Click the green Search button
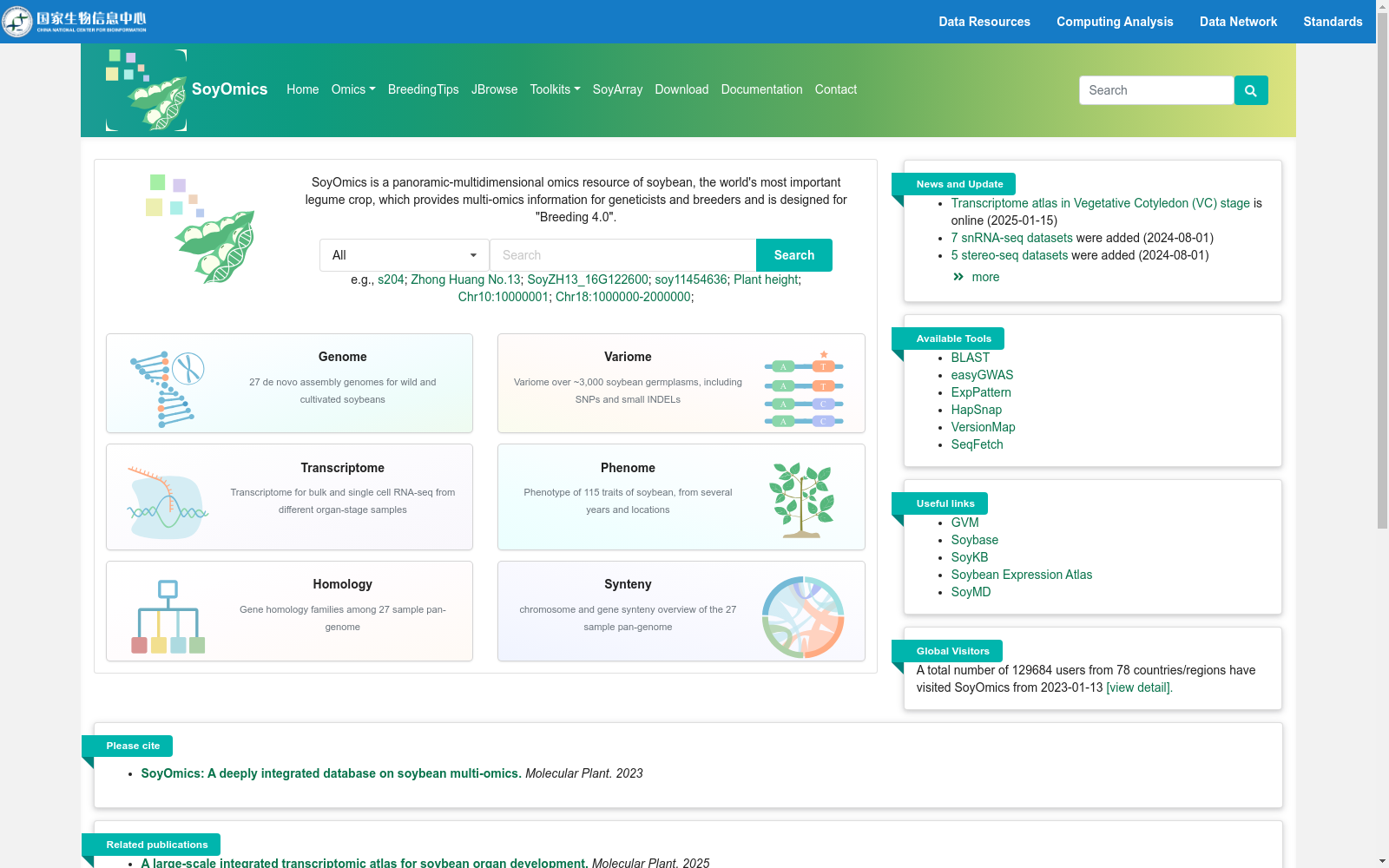The width and height of the screenshot is (1389, 868). [x=794, y=255]
